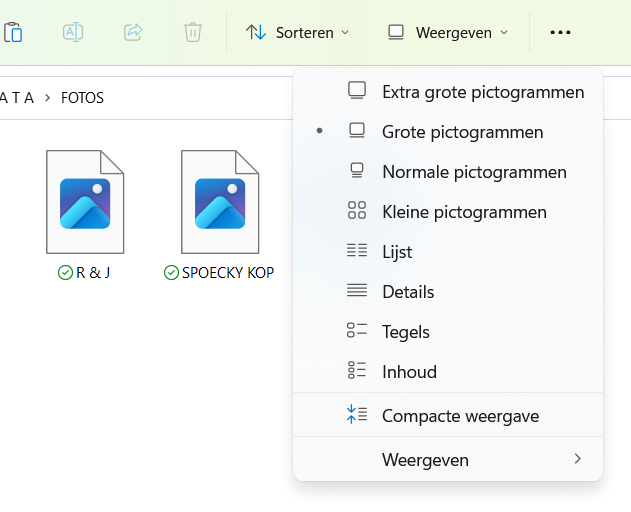Screen dimensions: 631x512
Task: Click the Paste clipboard icon
Action: point(13,32)
